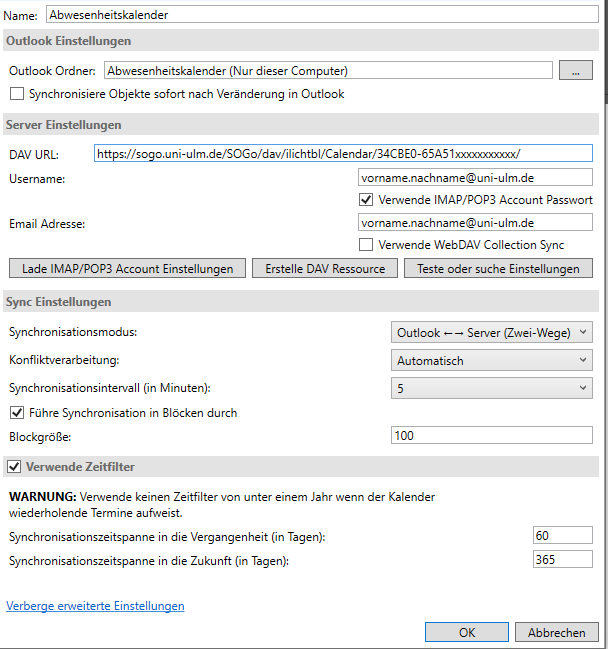Click the Name field containing Abwesenheitskalender
608x649 pixels.
[322, 14]
